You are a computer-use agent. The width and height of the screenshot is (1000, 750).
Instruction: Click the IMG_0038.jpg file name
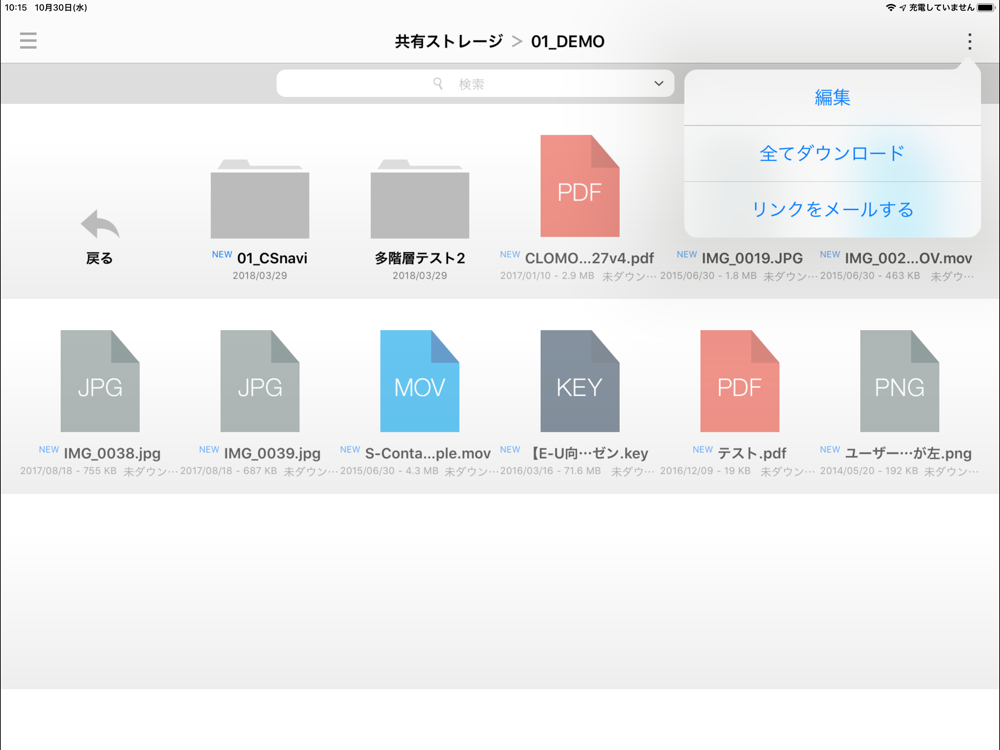112,453
